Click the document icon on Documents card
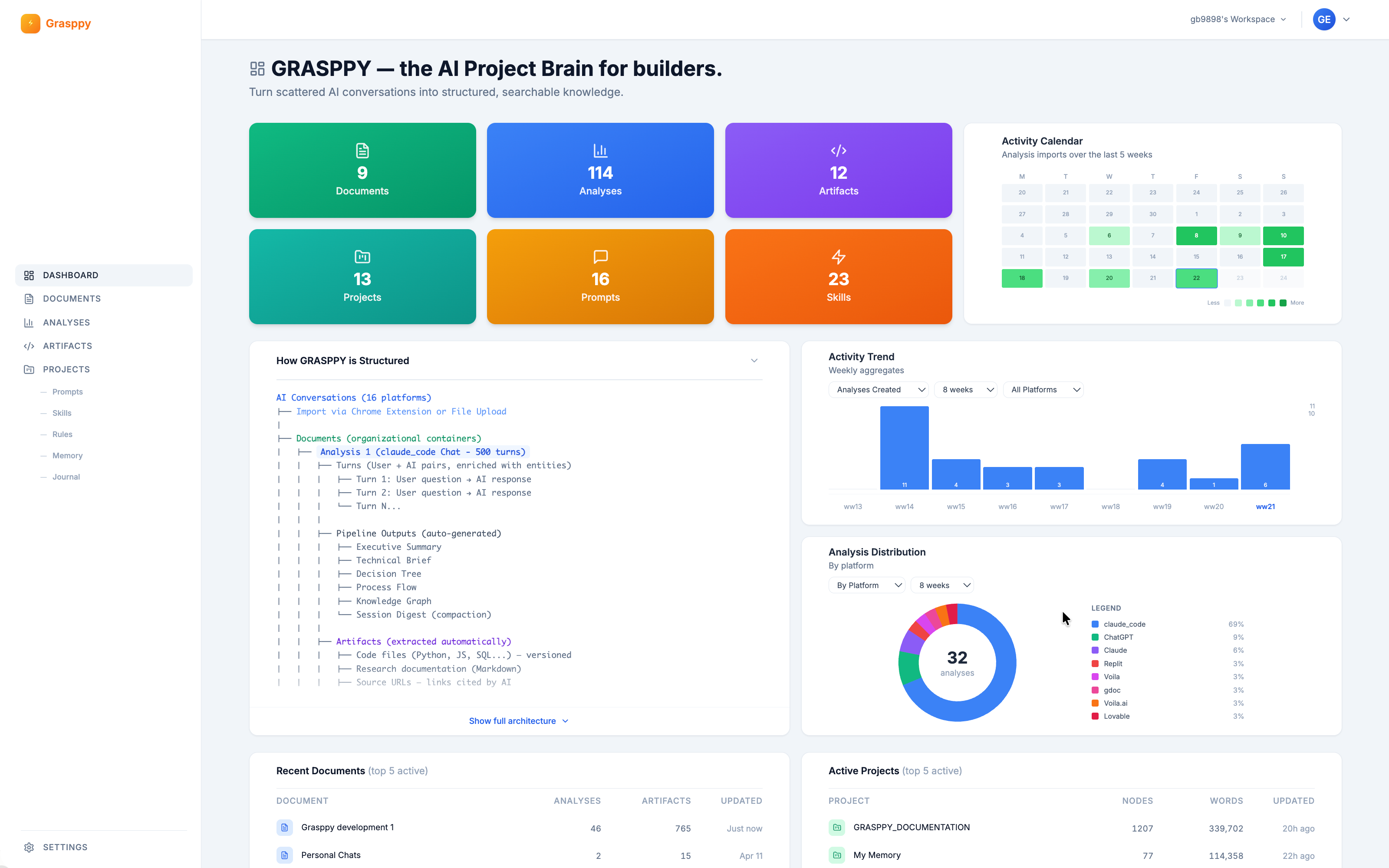The height and width of the screenshot is (868, 1389). click(362, 151)
